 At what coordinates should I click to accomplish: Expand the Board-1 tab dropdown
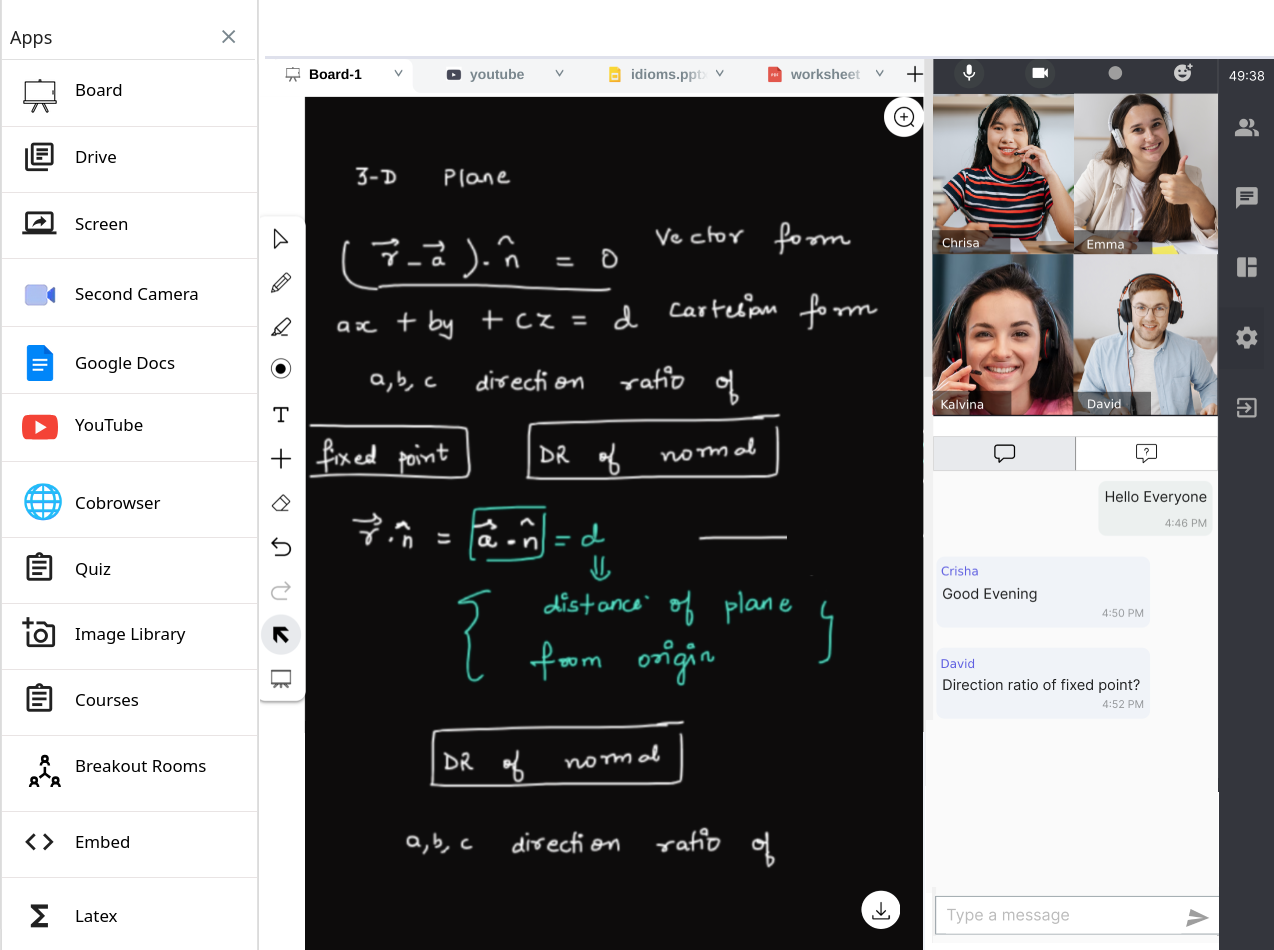[398, 74]
